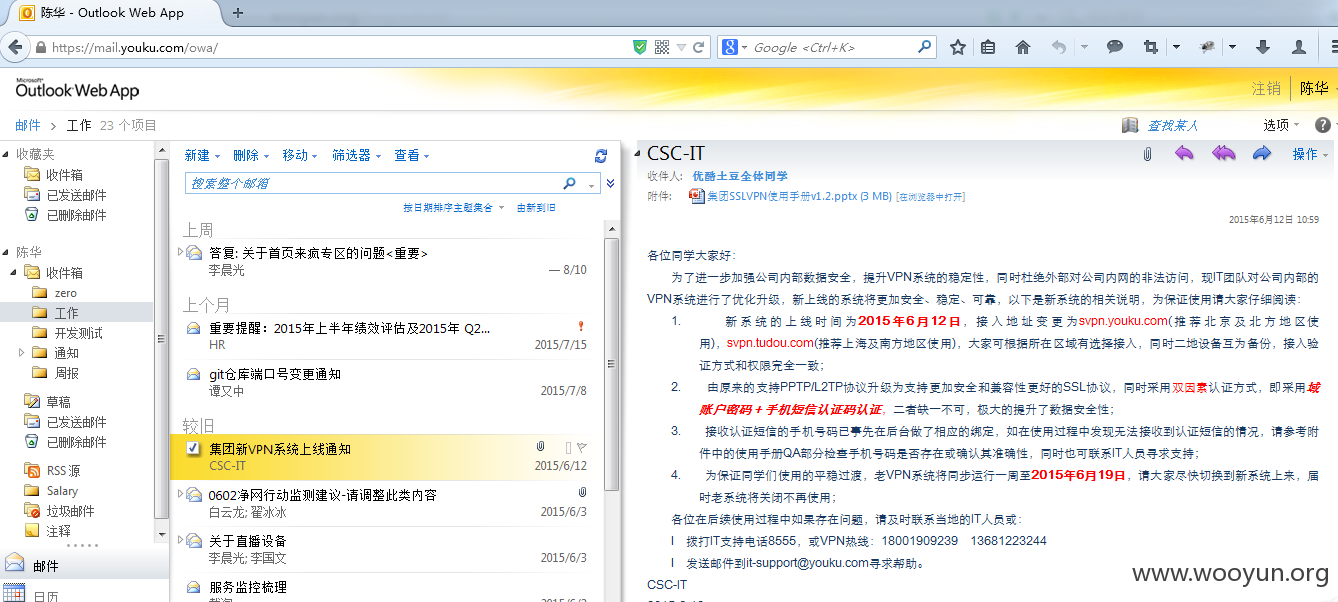This screenshot has width=1338, height=602.
Task: Open sort order 按日期排序主题集合 dropdown
Action: tap(453, 208)
